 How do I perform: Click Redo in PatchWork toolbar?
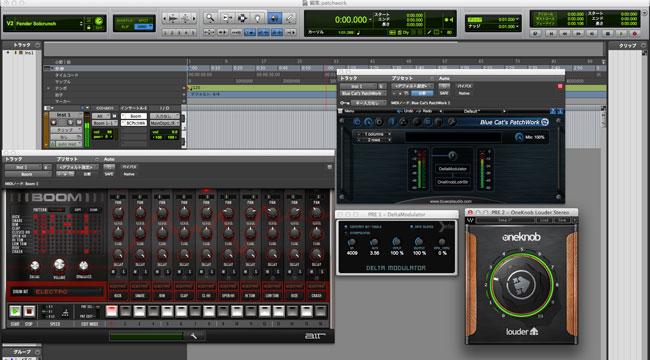point(424,111)
